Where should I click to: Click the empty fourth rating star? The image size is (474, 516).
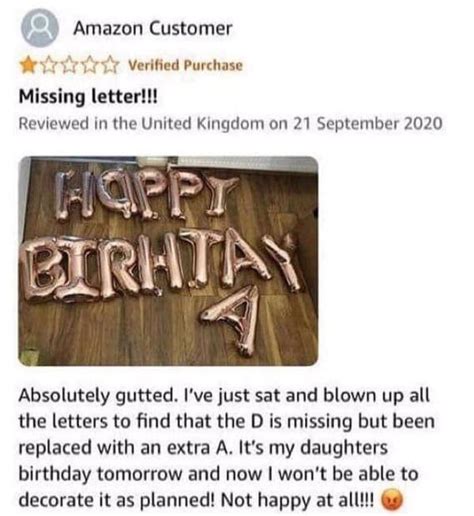click(90, 66)
